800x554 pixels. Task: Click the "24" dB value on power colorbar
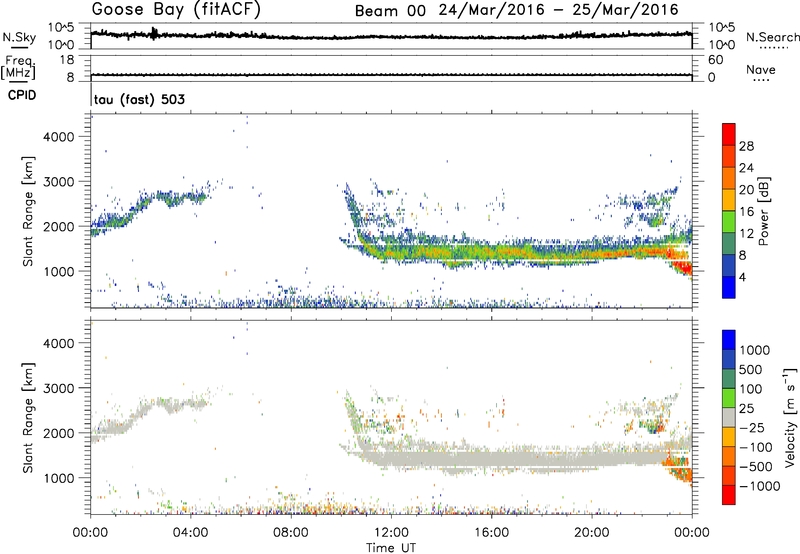[x=746, y=168]
